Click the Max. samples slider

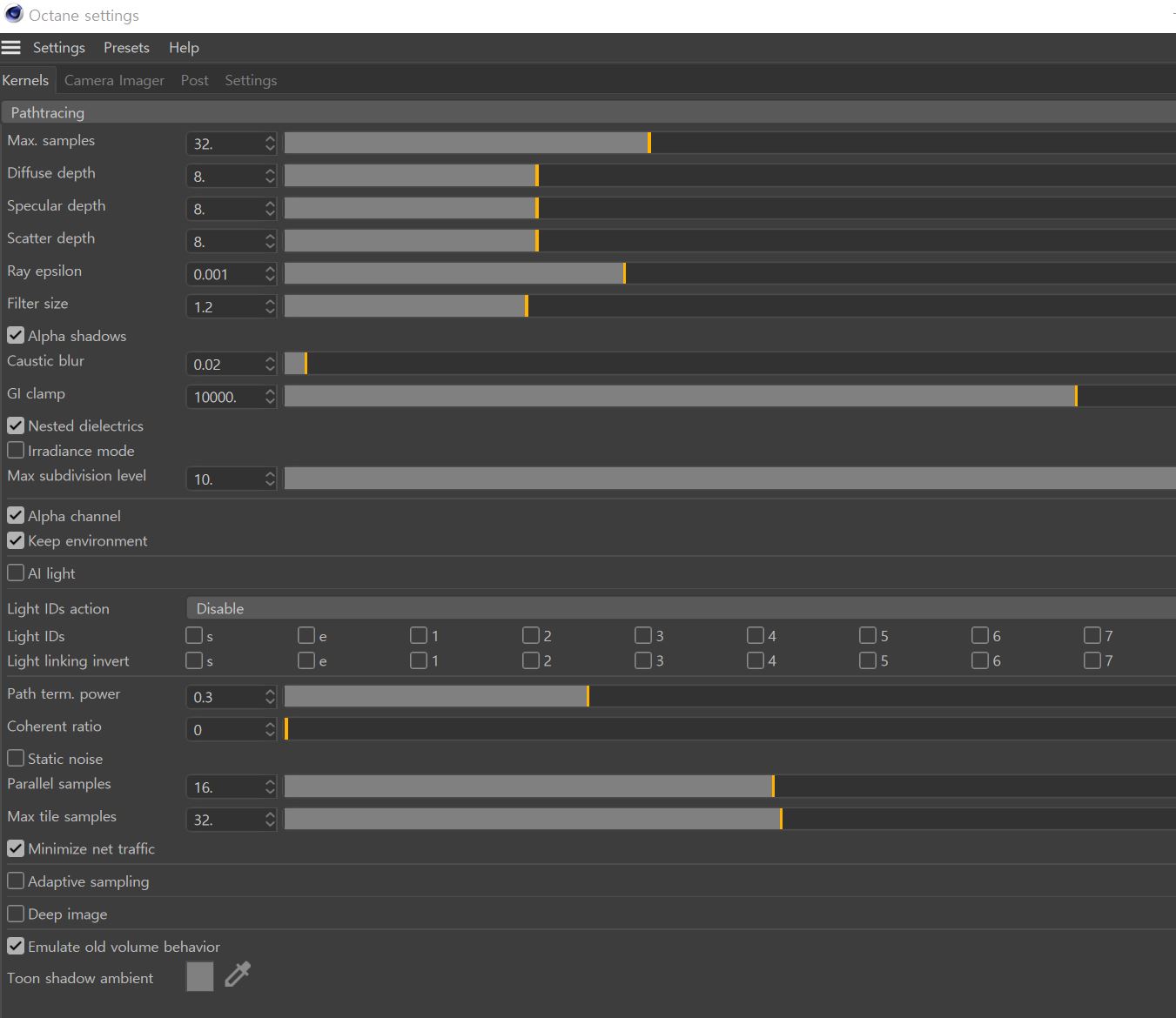[729, 143]
